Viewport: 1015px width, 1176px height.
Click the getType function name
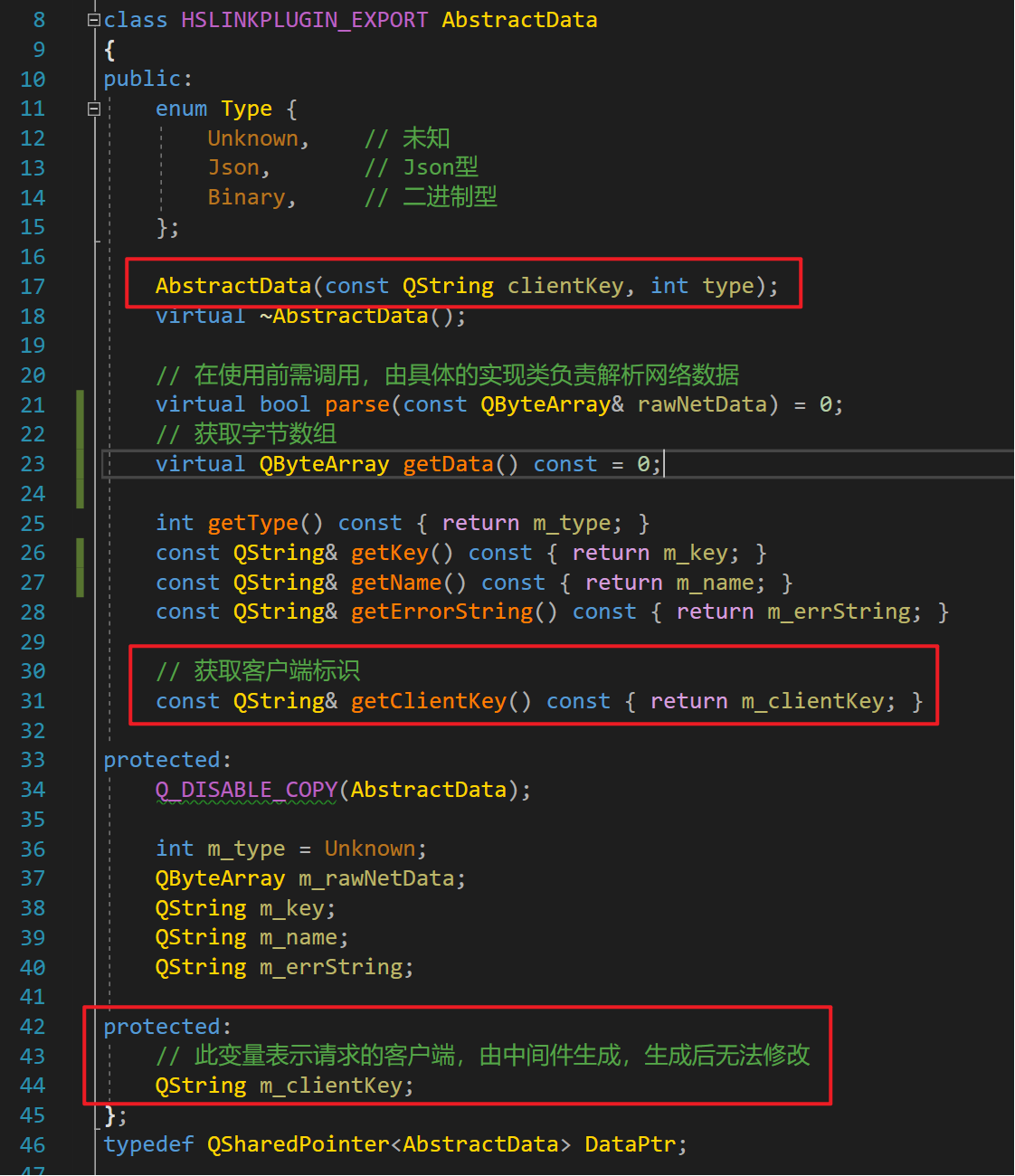pos(252,523)
